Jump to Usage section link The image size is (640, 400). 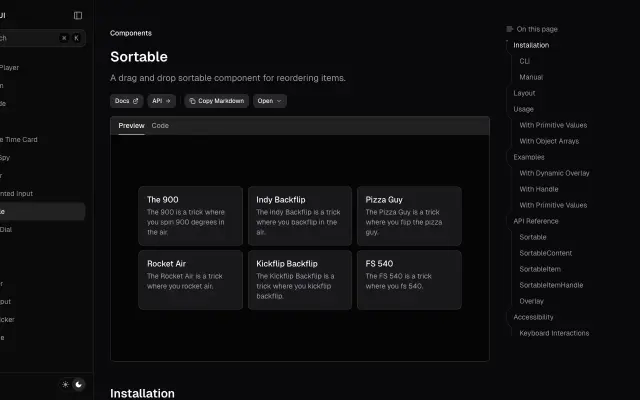point(523,109)
